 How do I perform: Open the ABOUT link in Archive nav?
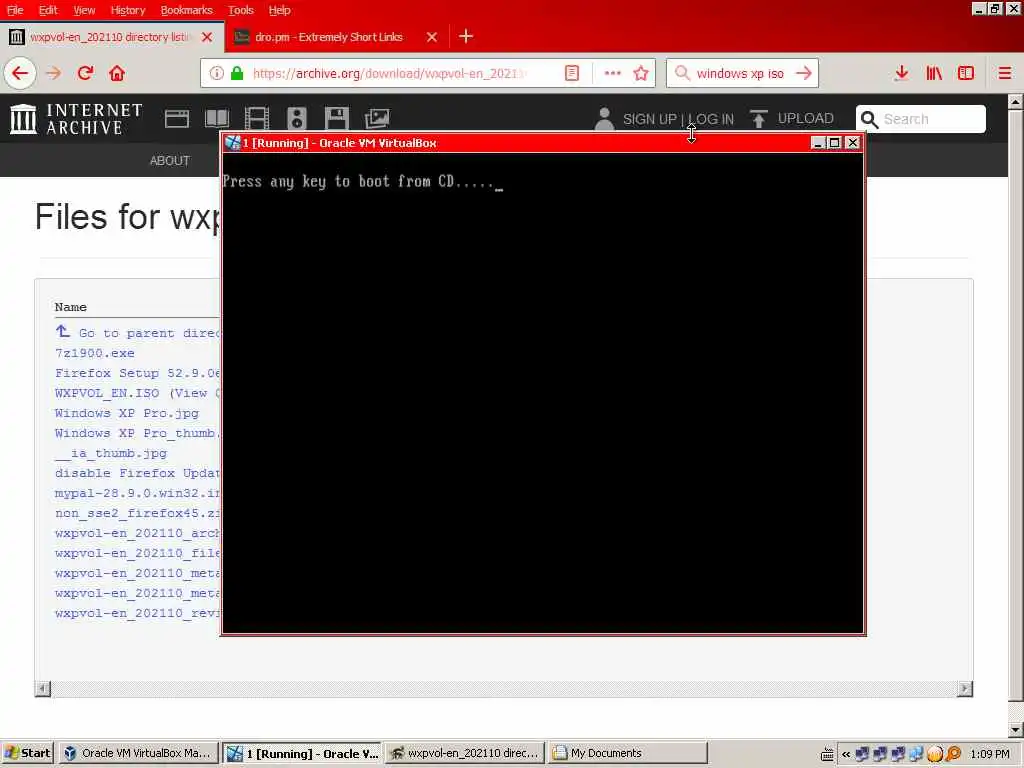tap(170, 161)
